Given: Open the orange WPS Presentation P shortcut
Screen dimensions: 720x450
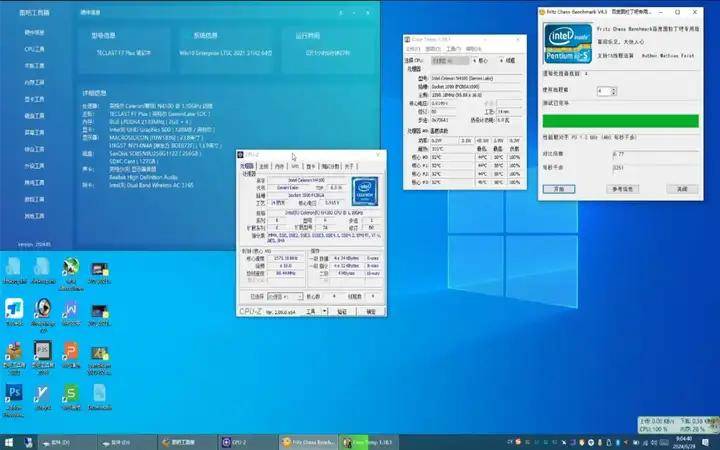Looking at the screenshot, I should 71,354.
